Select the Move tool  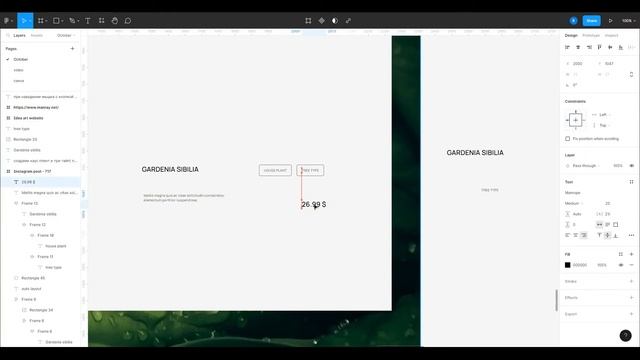[x=23, y=20]
